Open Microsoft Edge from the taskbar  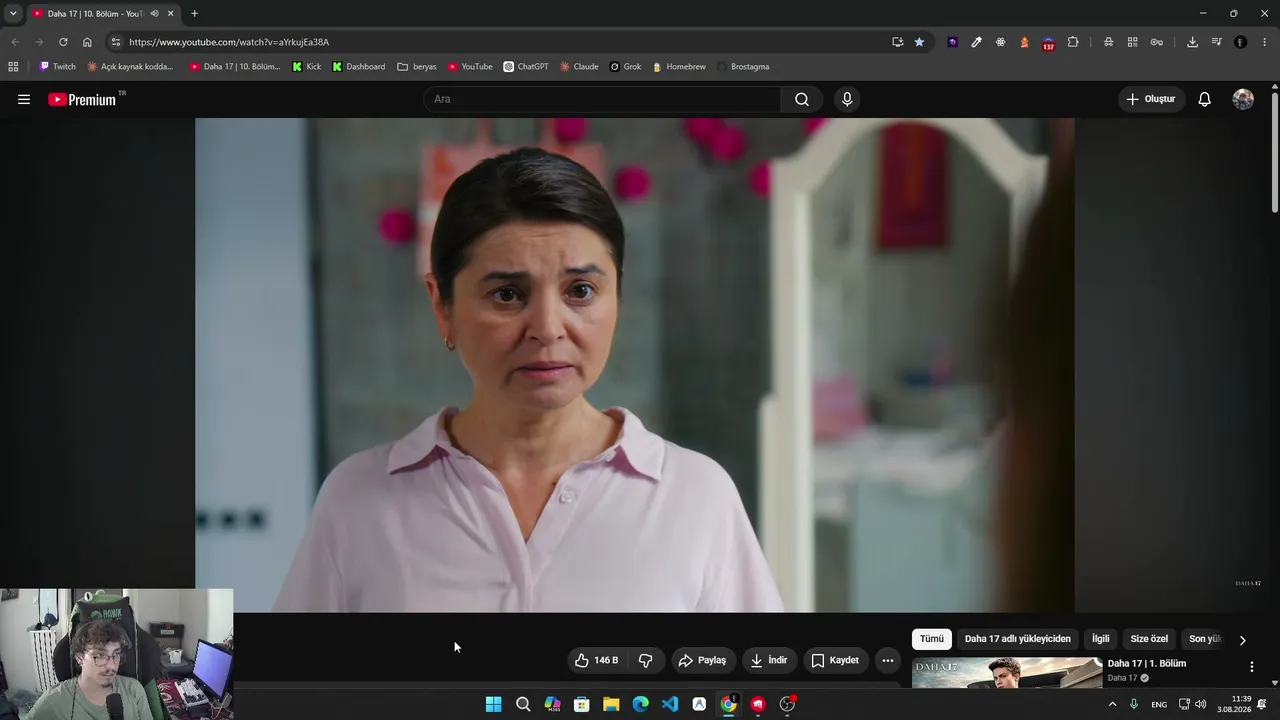tap(640, 704)
